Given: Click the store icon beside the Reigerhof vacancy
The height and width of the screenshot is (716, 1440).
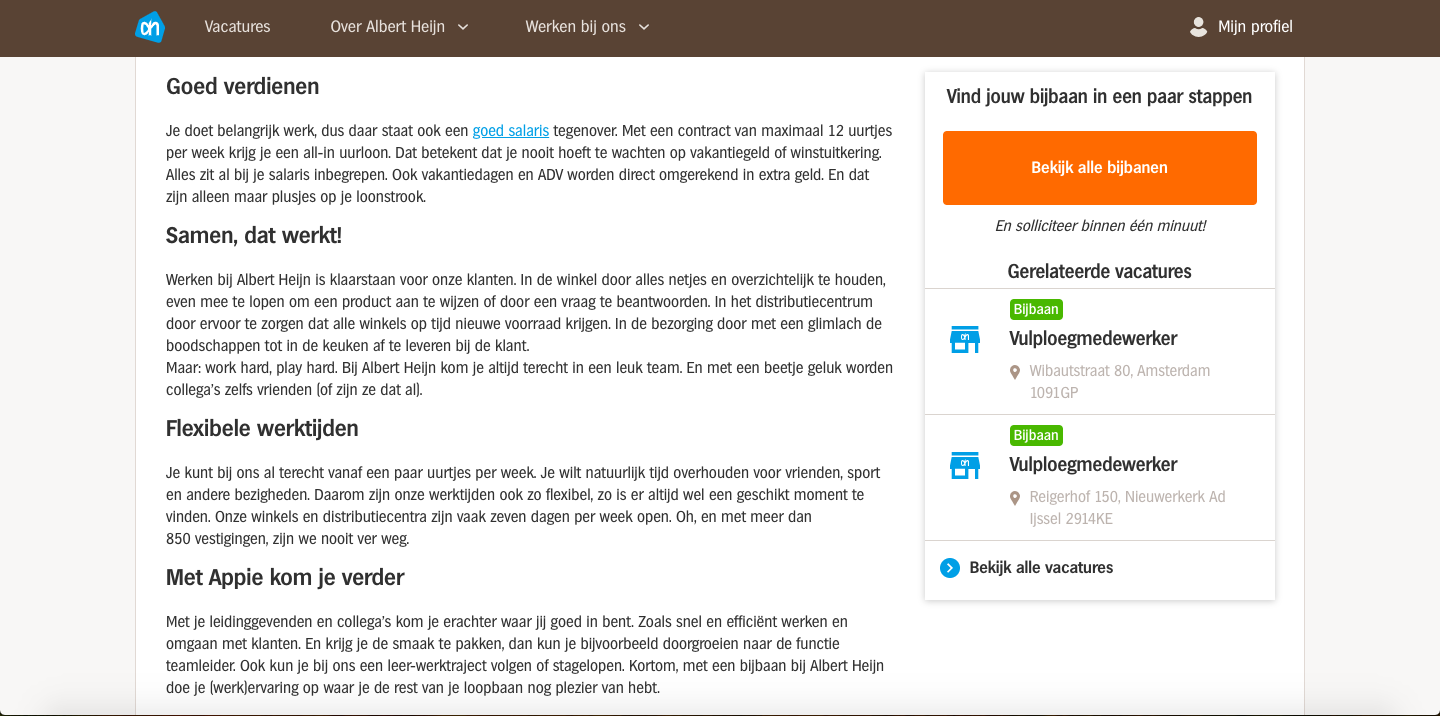Looking at the screenshot, I should coord(964,466).
